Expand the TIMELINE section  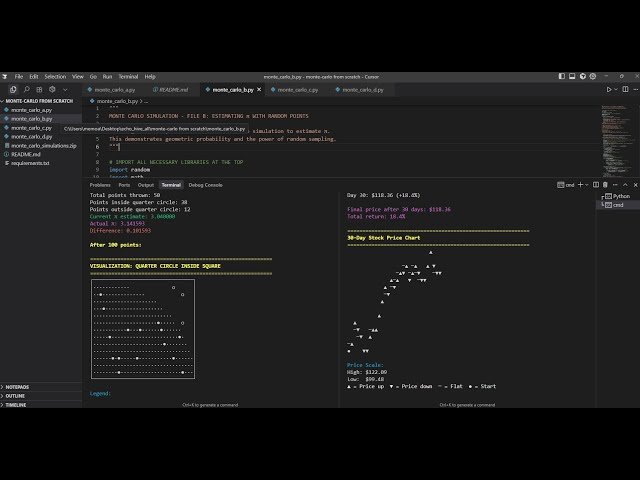pos(16,405)
